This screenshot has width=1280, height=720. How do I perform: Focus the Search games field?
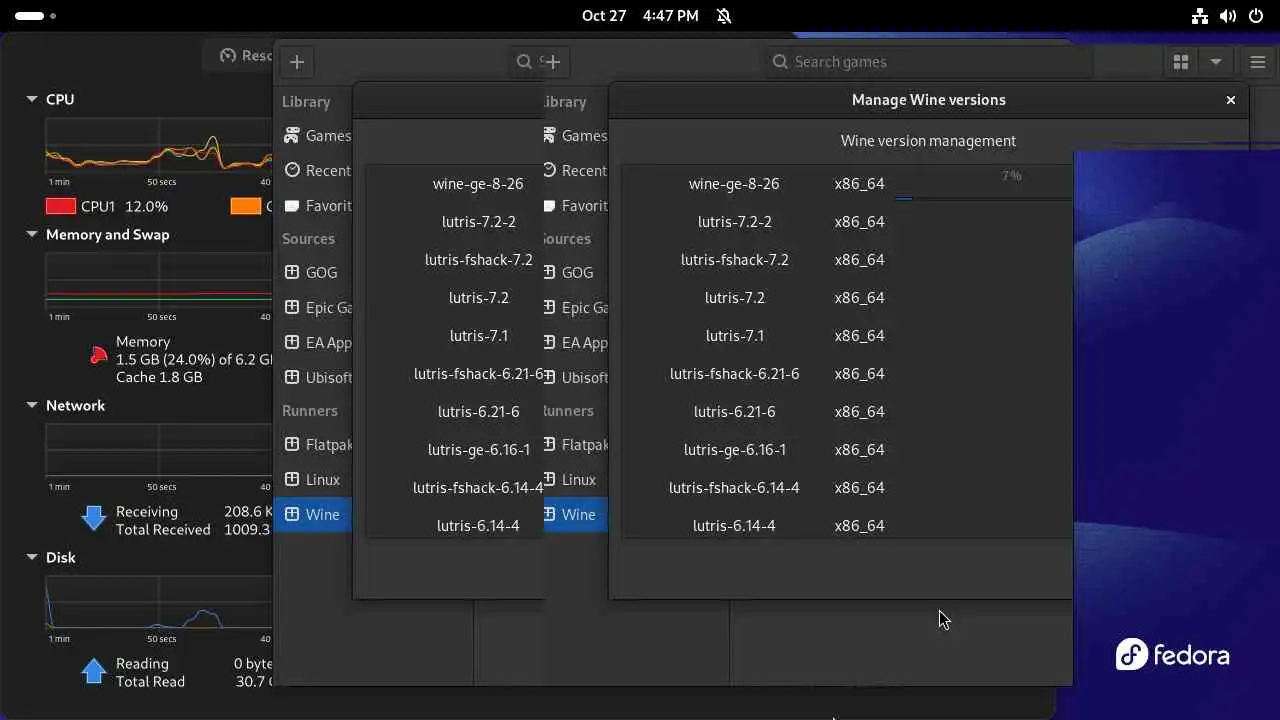(929, 62)
